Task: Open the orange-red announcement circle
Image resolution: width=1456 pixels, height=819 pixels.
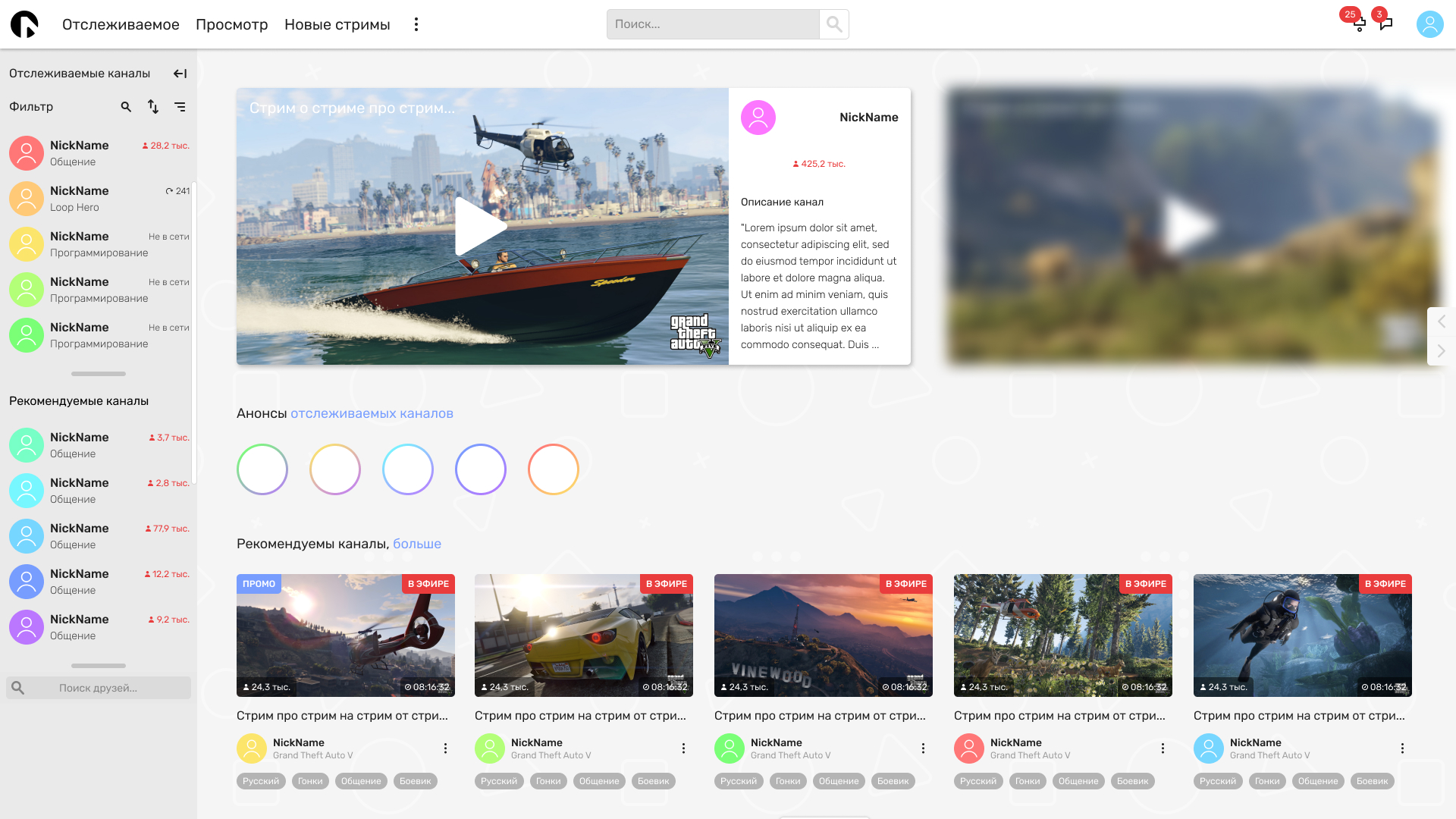Action: point(554,469)
